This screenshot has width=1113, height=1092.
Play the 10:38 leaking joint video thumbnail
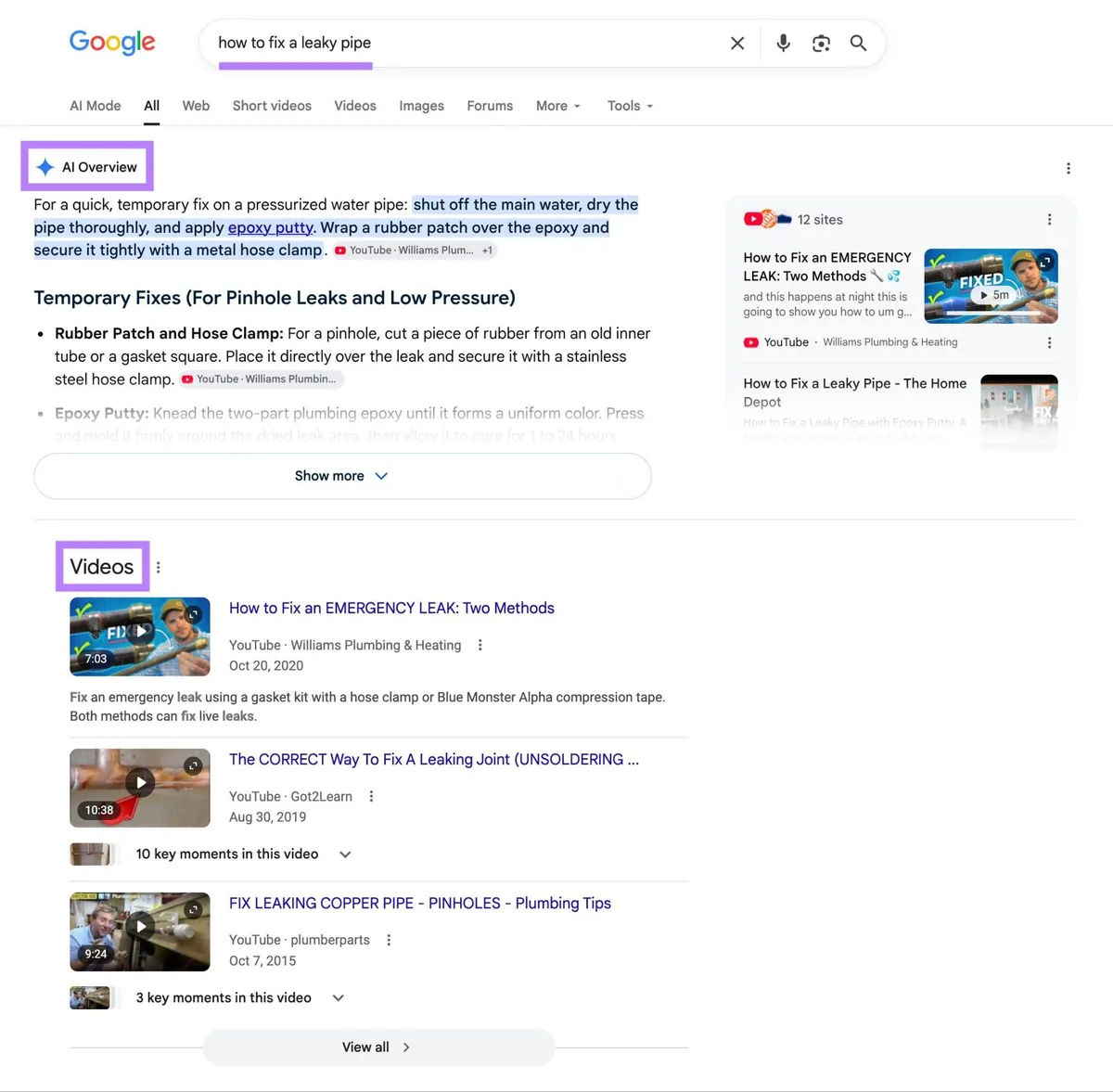140,788
